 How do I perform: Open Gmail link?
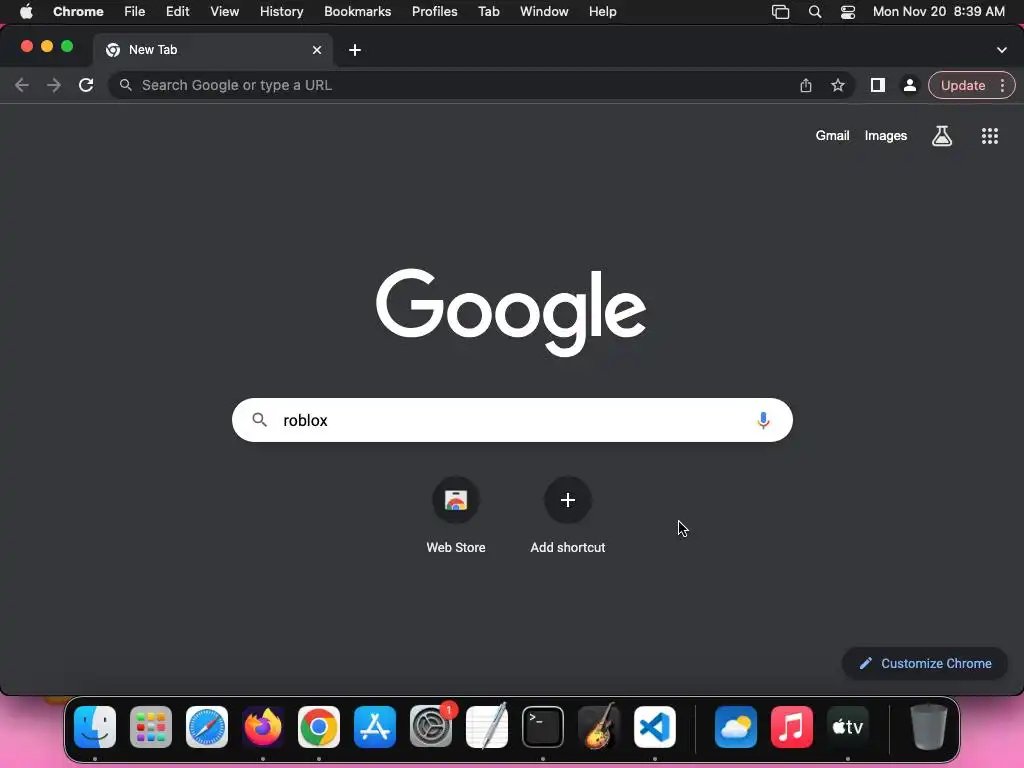point(833,136)
